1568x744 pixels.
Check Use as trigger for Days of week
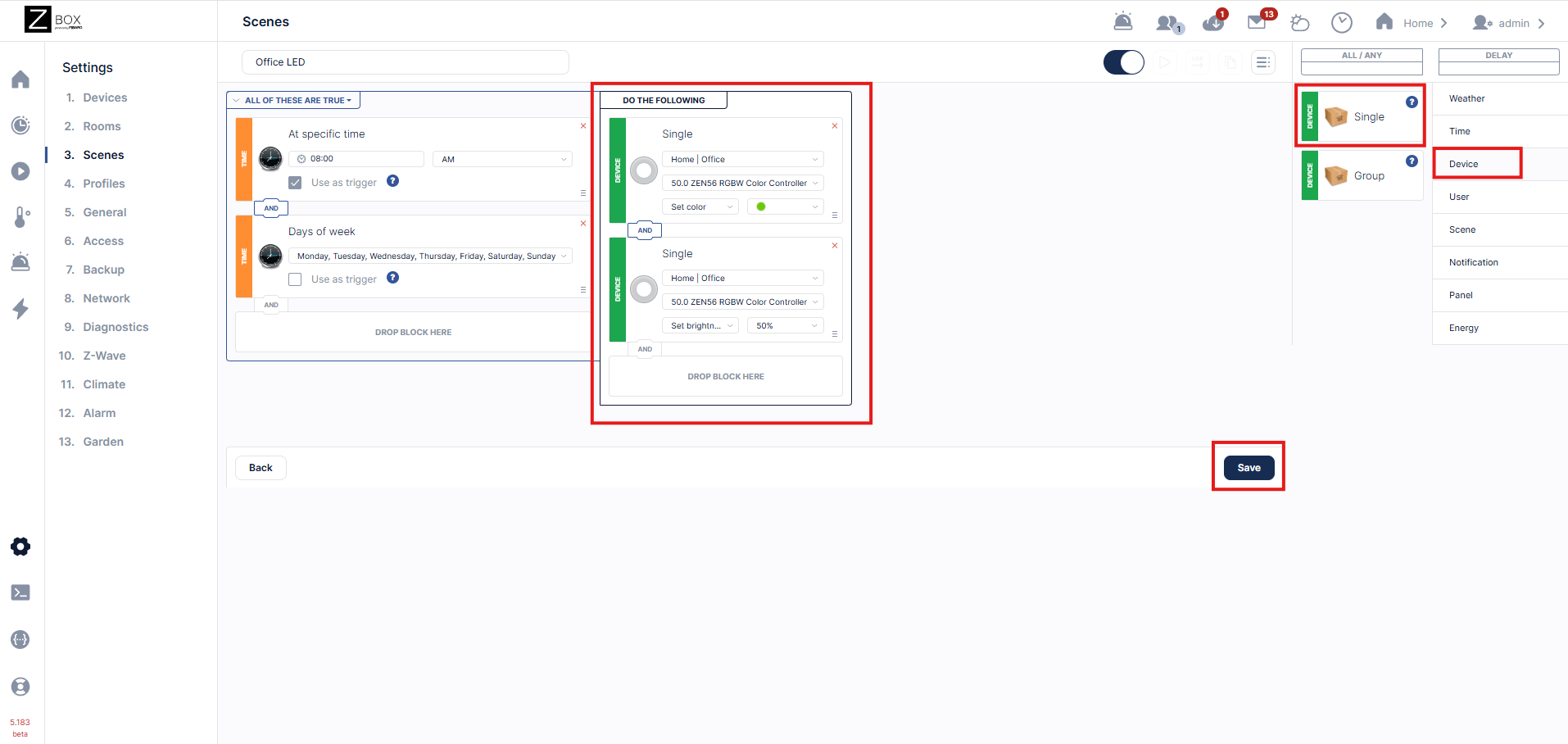click(x=295, y=279)
